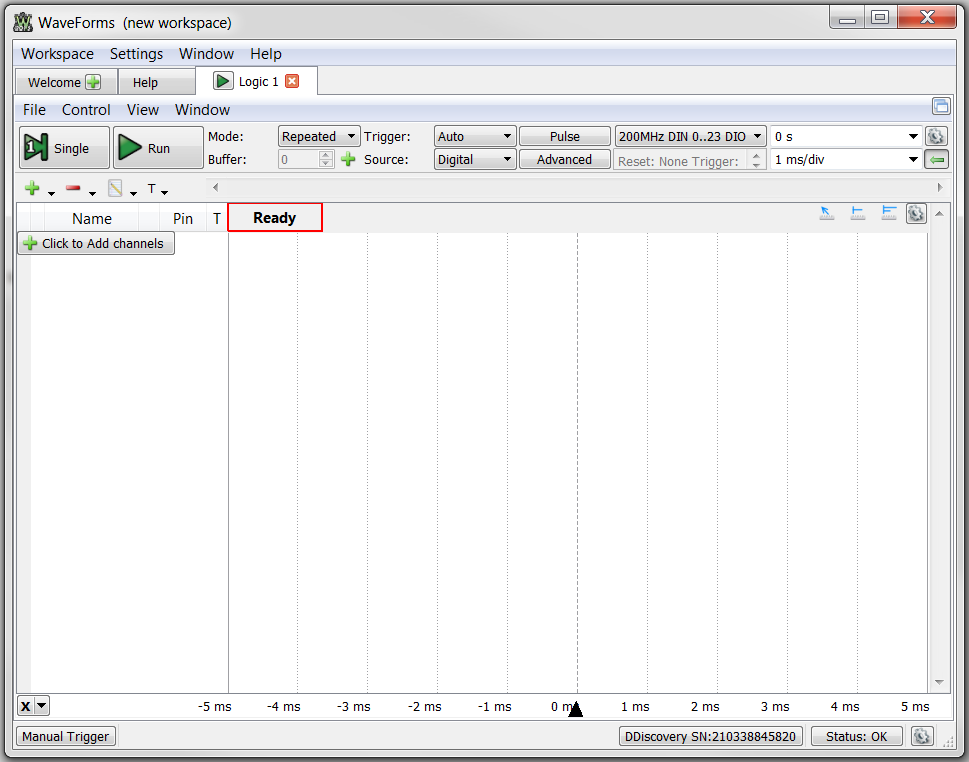Close the Logic 1 tab
The image size is (969, 762).
pos(292,82)
